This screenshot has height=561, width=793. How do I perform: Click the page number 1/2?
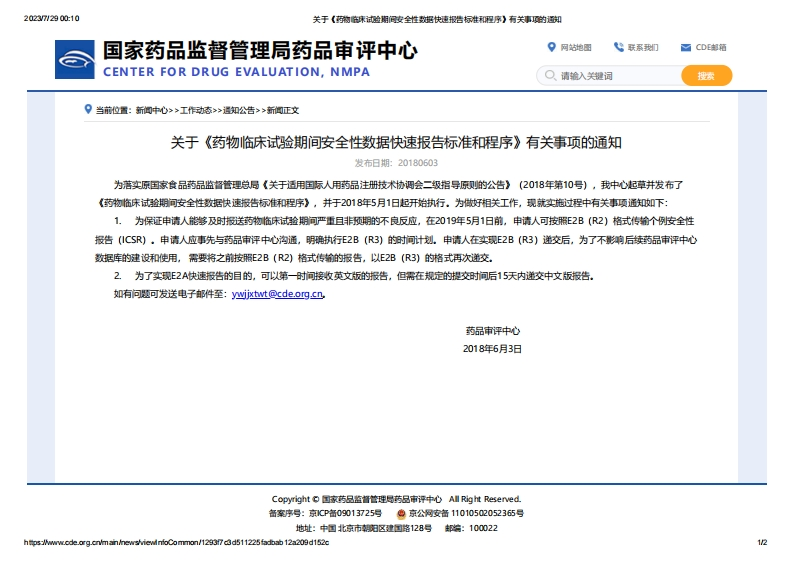tap(762, 543)
